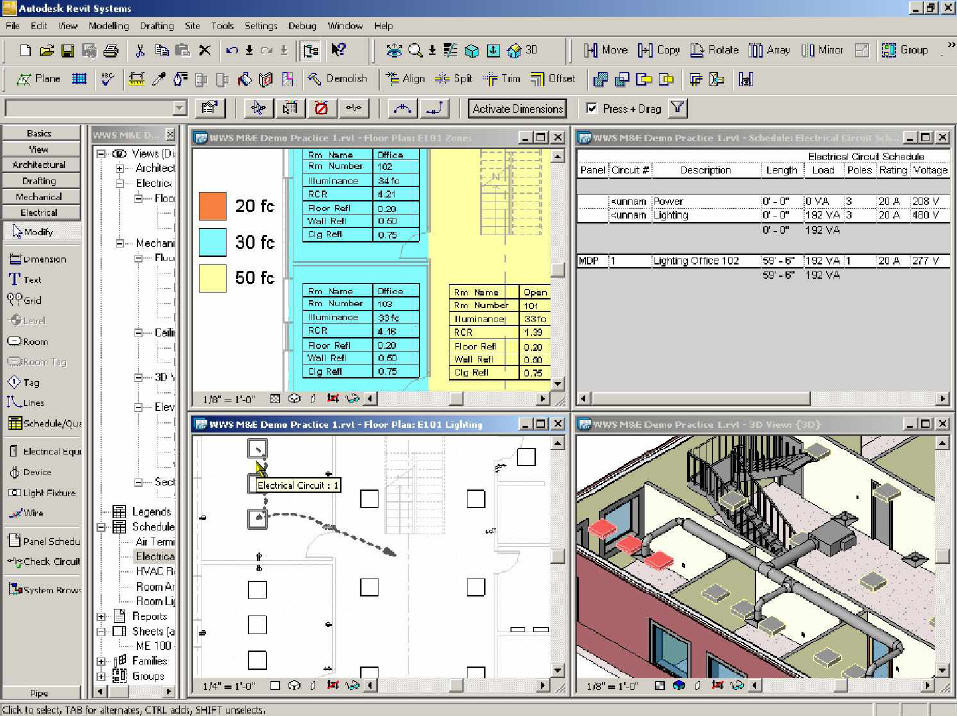Collapse the Electrical views node
The image size is (957, 716).
click(120, 183)
